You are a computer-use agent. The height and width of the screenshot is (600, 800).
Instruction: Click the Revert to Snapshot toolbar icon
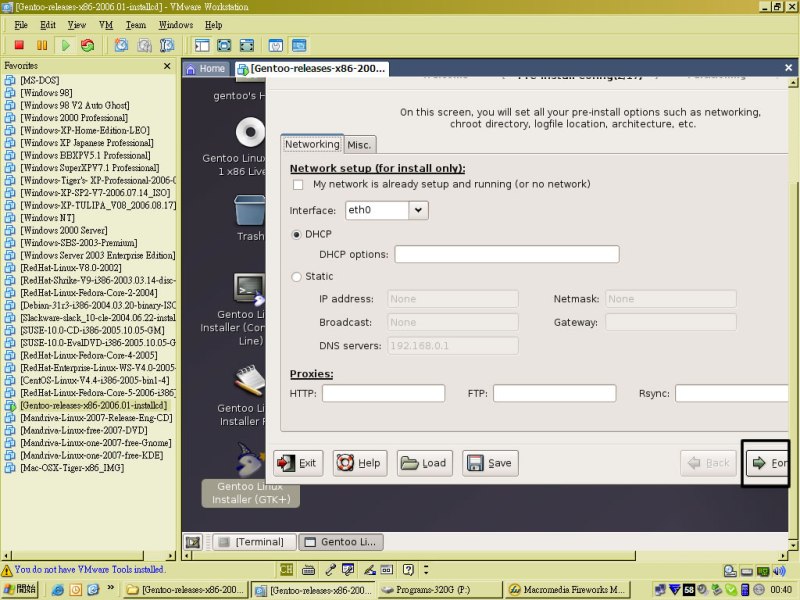coord(144,45)
